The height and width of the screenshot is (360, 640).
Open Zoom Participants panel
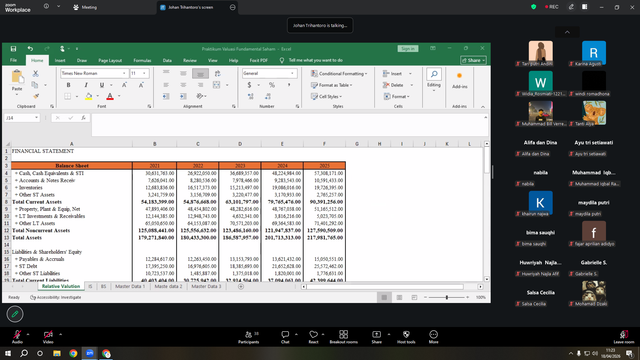coord(249,337)
